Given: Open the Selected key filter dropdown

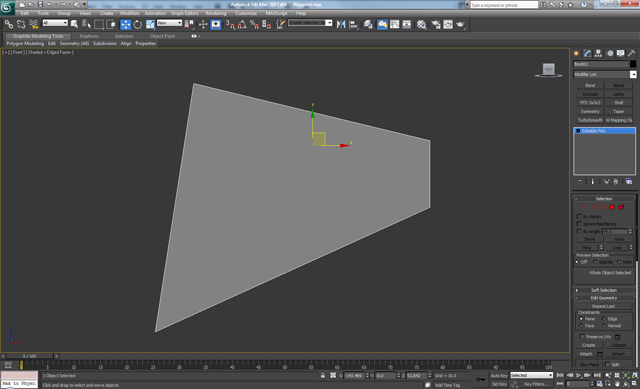Looking at the screenshot, I should (531, 375).
